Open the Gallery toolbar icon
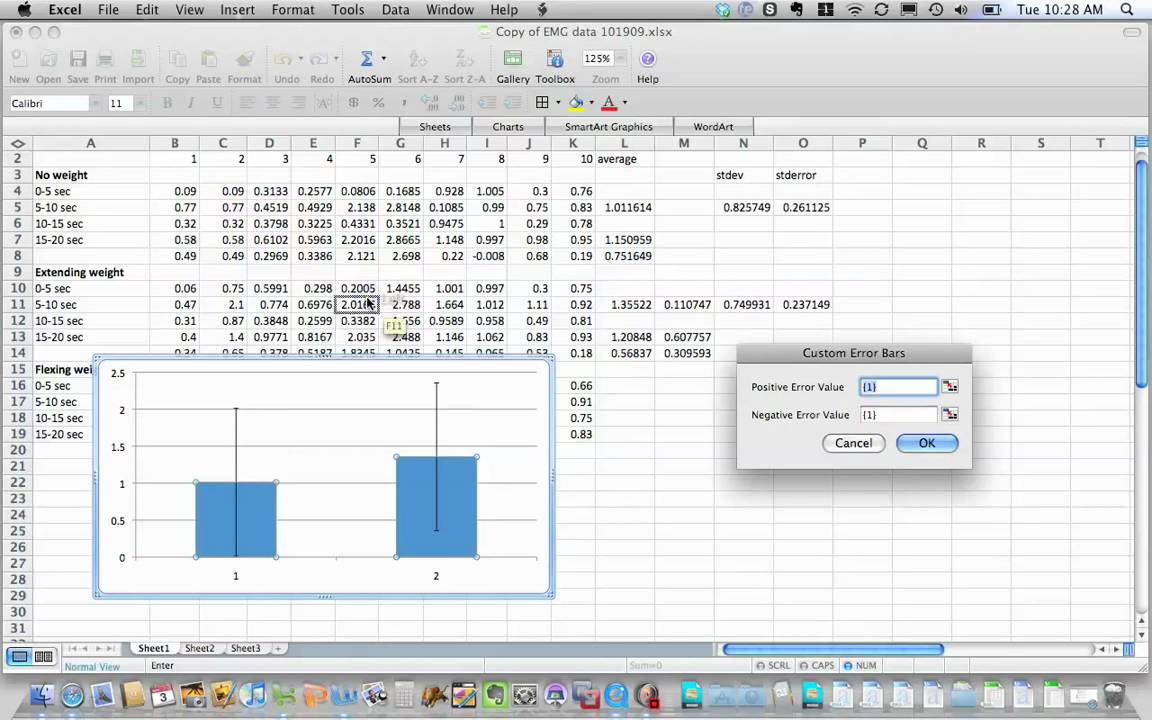 tap(513, 59)
